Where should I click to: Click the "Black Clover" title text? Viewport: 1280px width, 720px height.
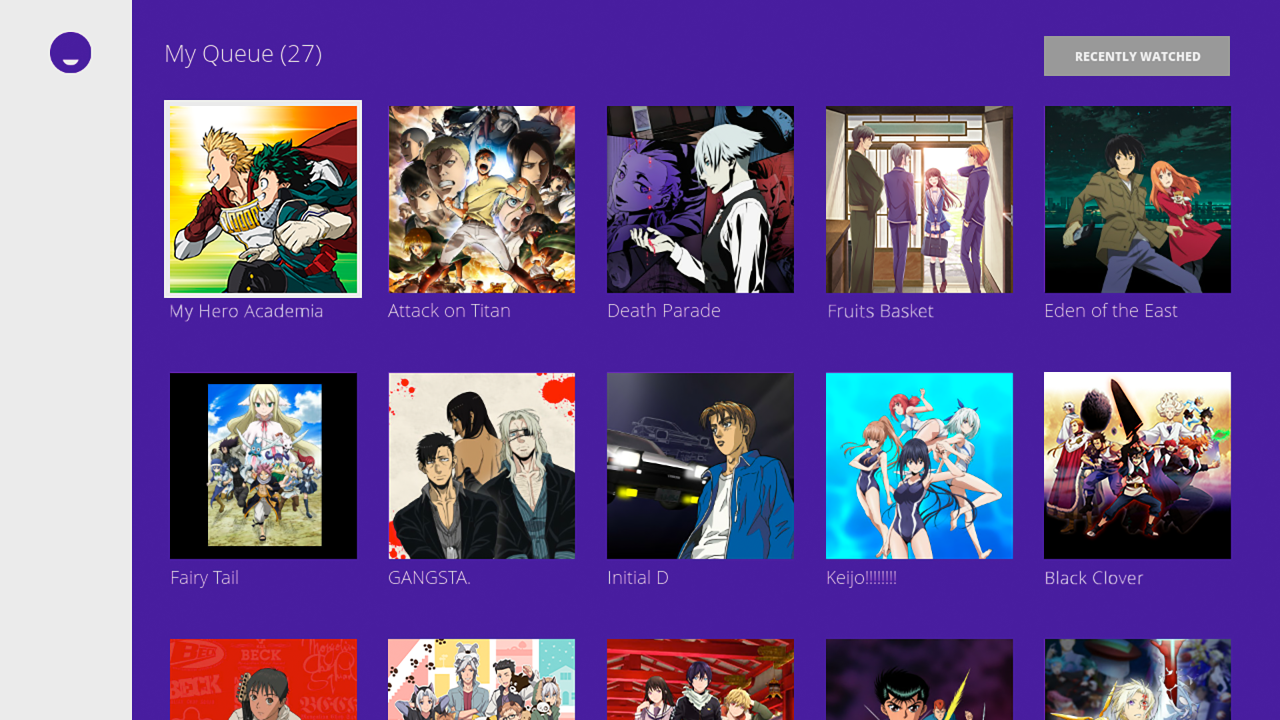click(x=1094, y=578)
